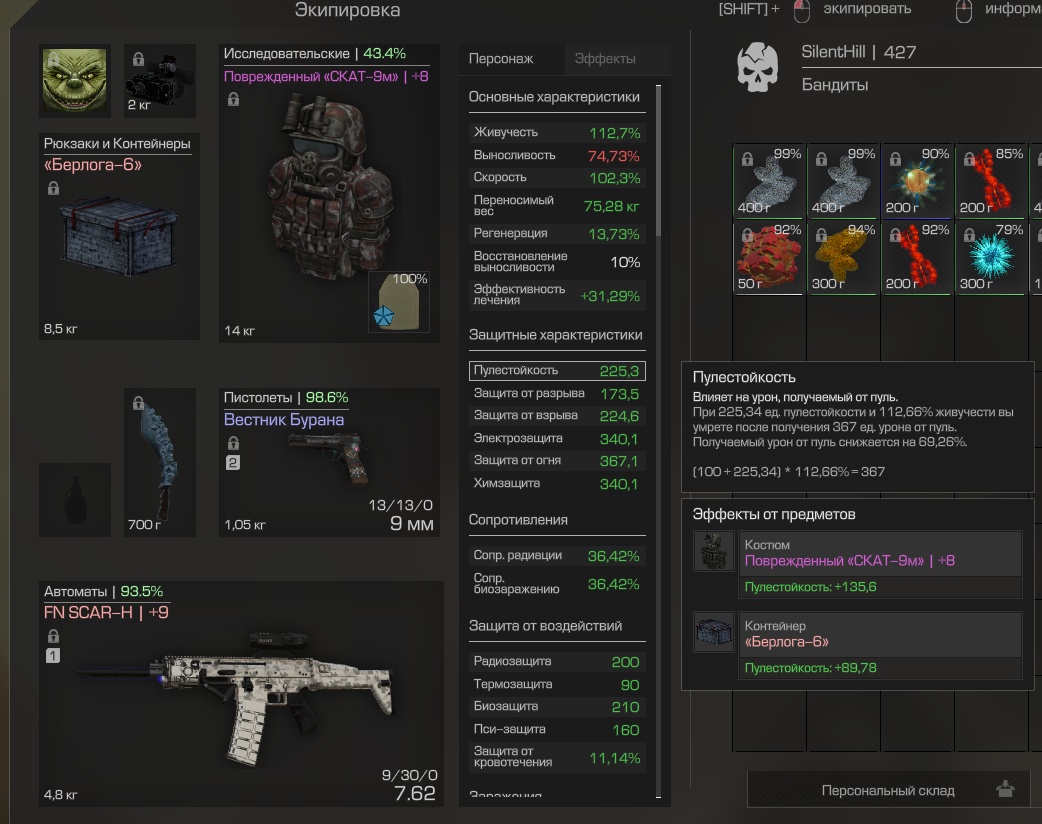Select the blue curved knife item
Viewport: 1042px width, 824px height.
click(x=159, y=462)
